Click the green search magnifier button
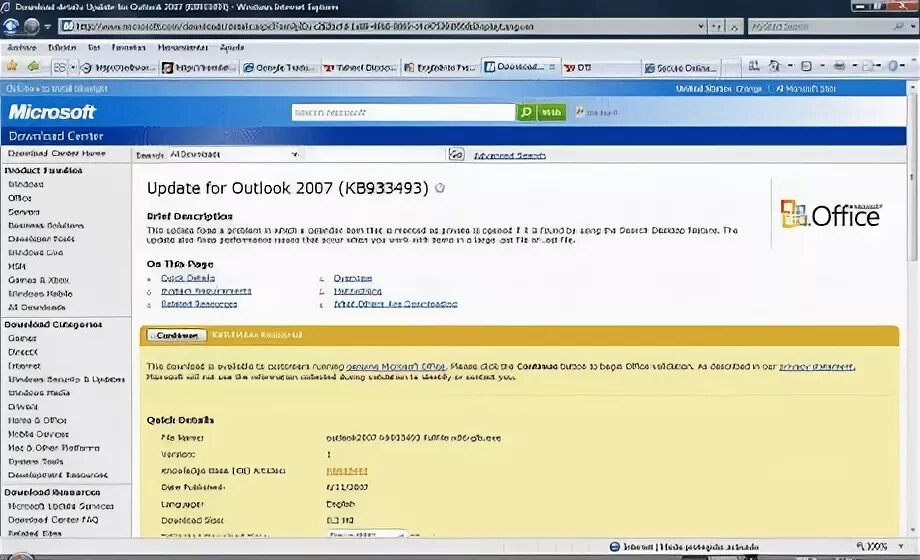The width and height of the screenshot is (920, 560). coord(526,112)
